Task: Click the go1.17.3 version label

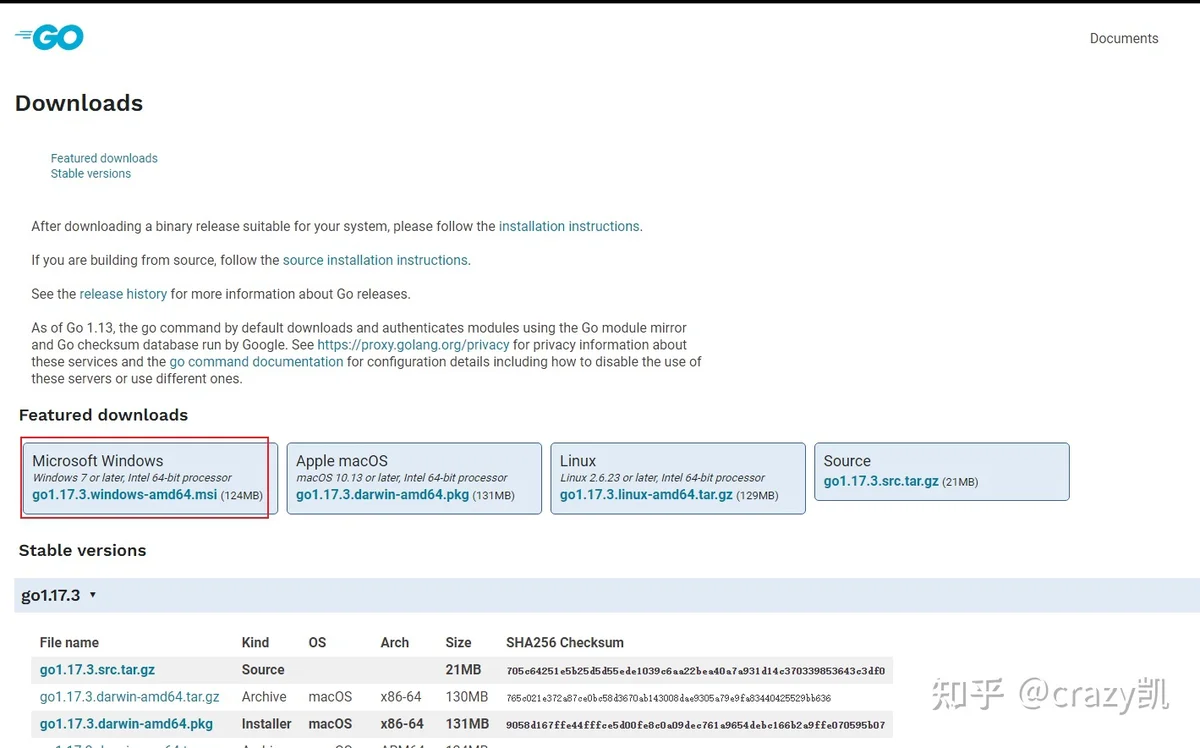Action: click(x=50, y=595)
